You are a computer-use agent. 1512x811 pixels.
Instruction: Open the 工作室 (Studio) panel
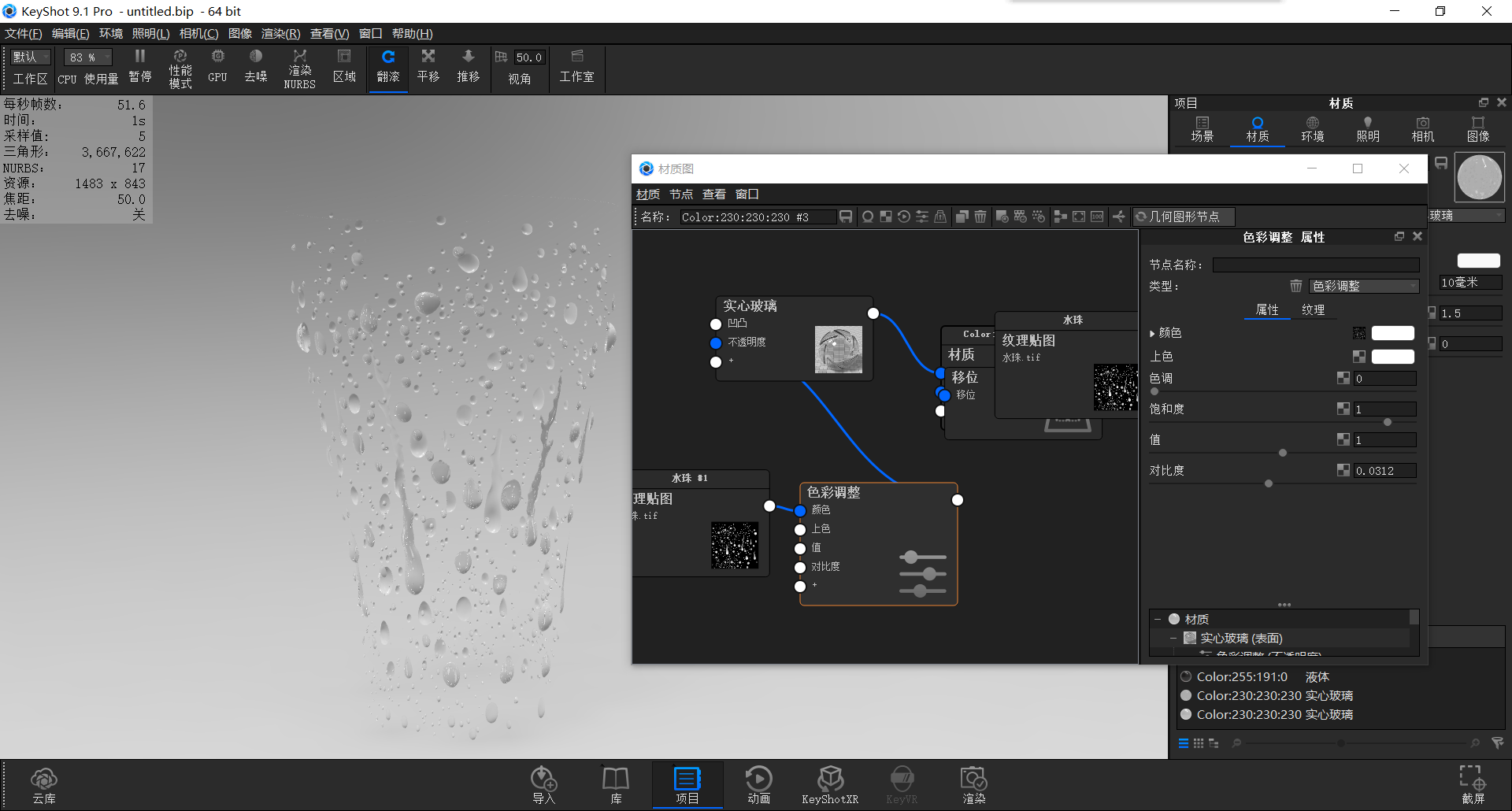pyautogui.click(x=577, y=67)
